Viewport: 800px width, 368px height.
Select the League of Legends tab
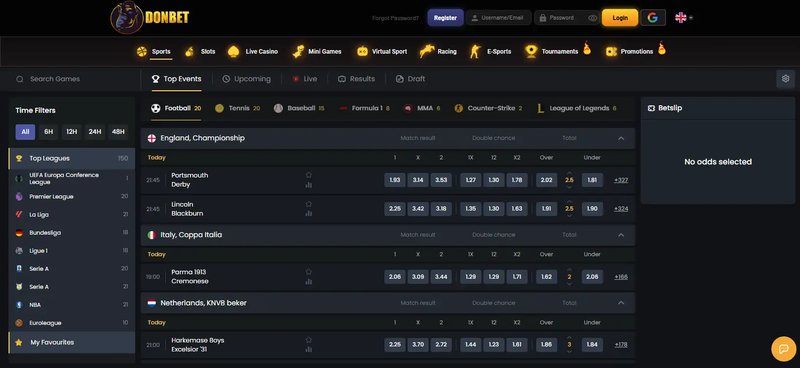click(577, 108)
